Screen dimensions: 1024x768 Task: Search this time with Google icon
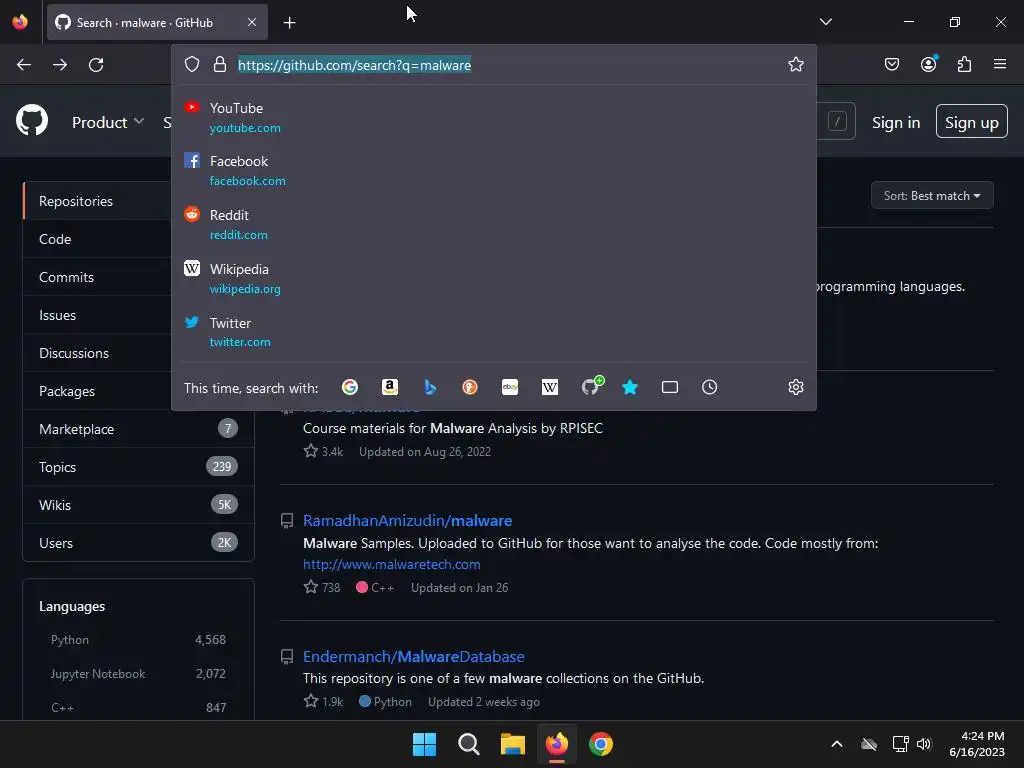click(x=350, y=387)
